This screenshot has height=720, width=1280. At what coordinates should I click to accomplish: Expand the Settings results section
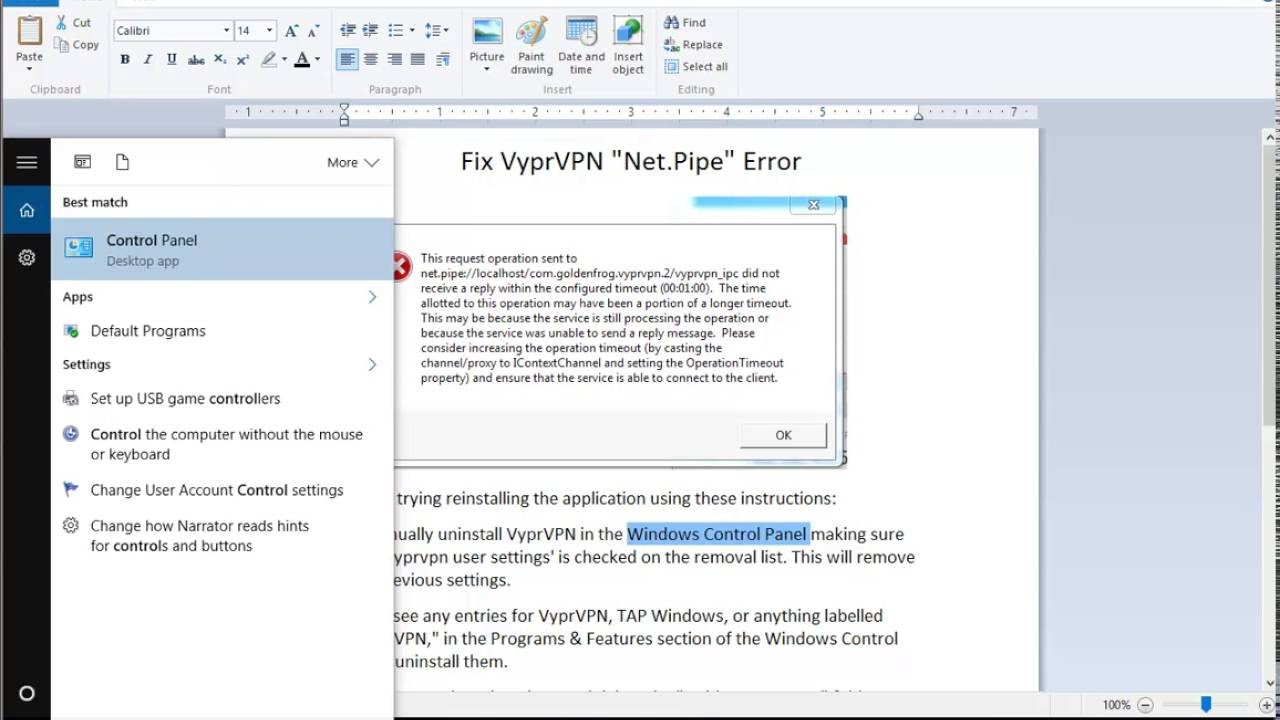pyautogui.click(x=372, y=364)
